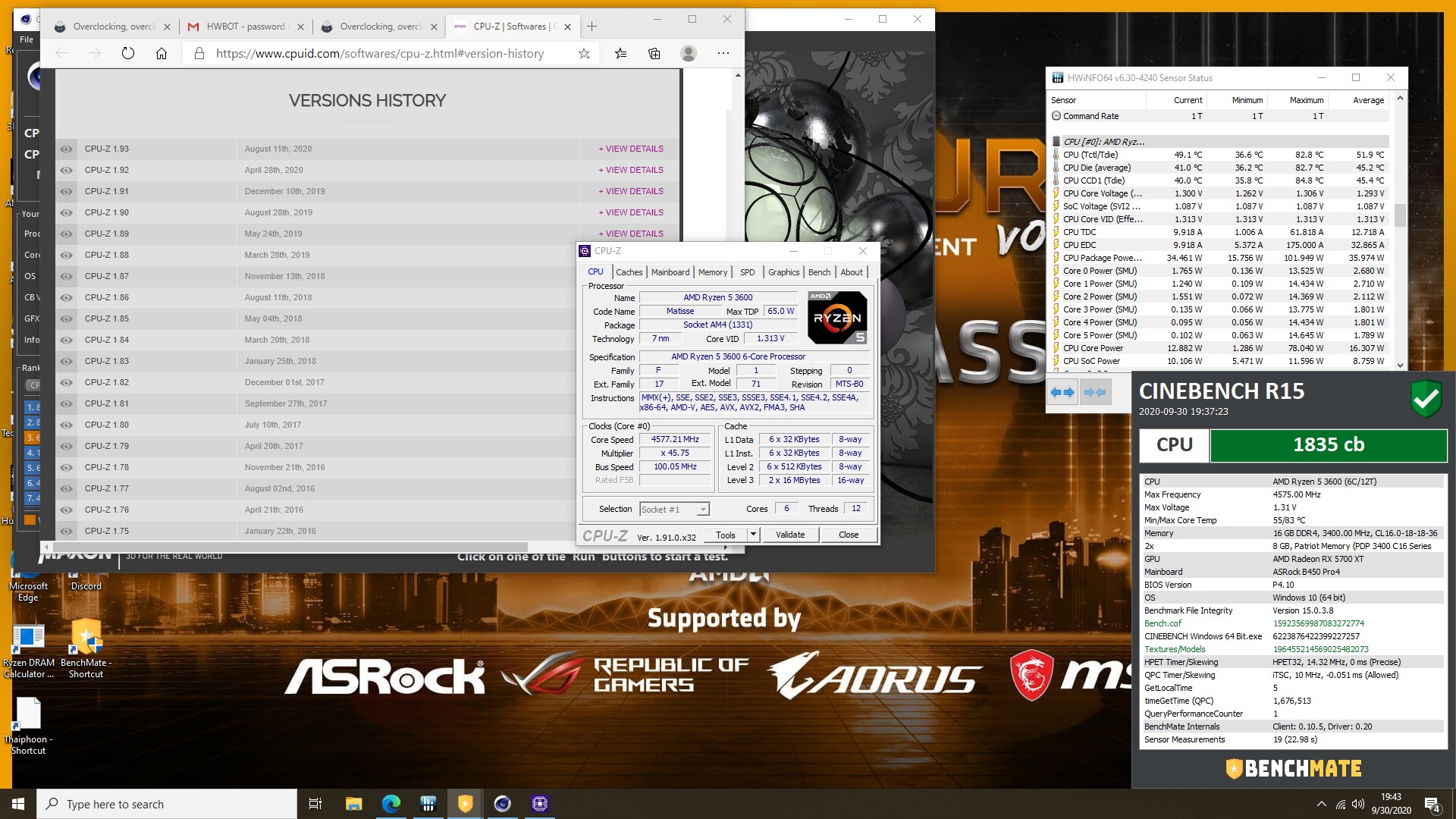Open the About tab in CPU-Z
1456x819 pixels.
[x=852, y=272]
